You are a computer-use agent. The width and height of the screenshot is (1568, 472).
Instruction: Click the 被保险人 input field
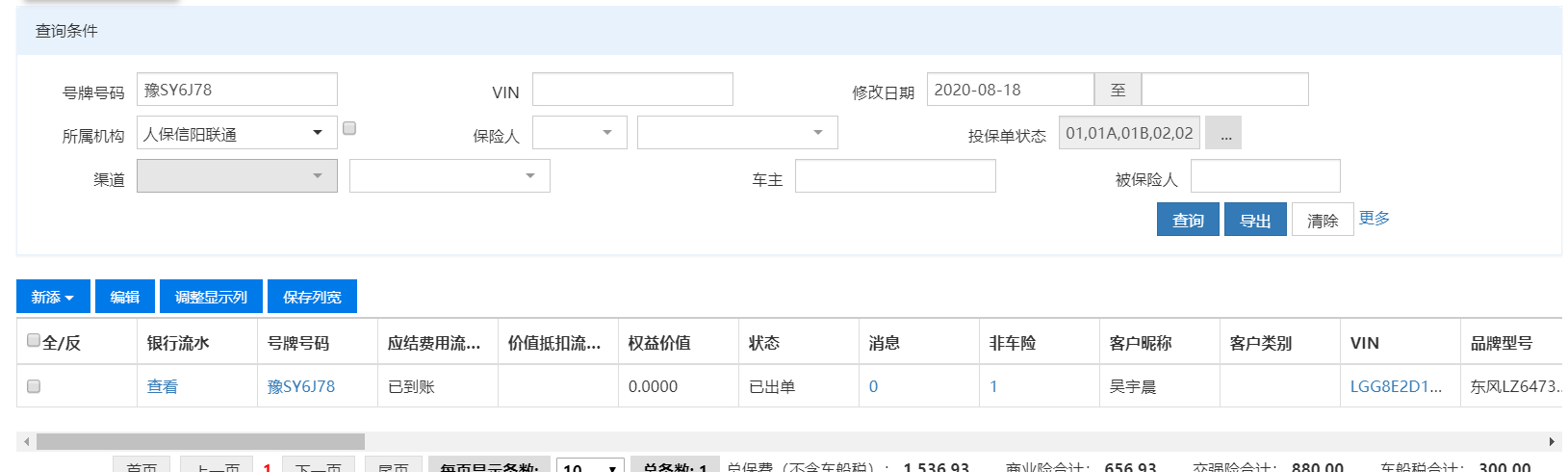tap(1265, 176)
